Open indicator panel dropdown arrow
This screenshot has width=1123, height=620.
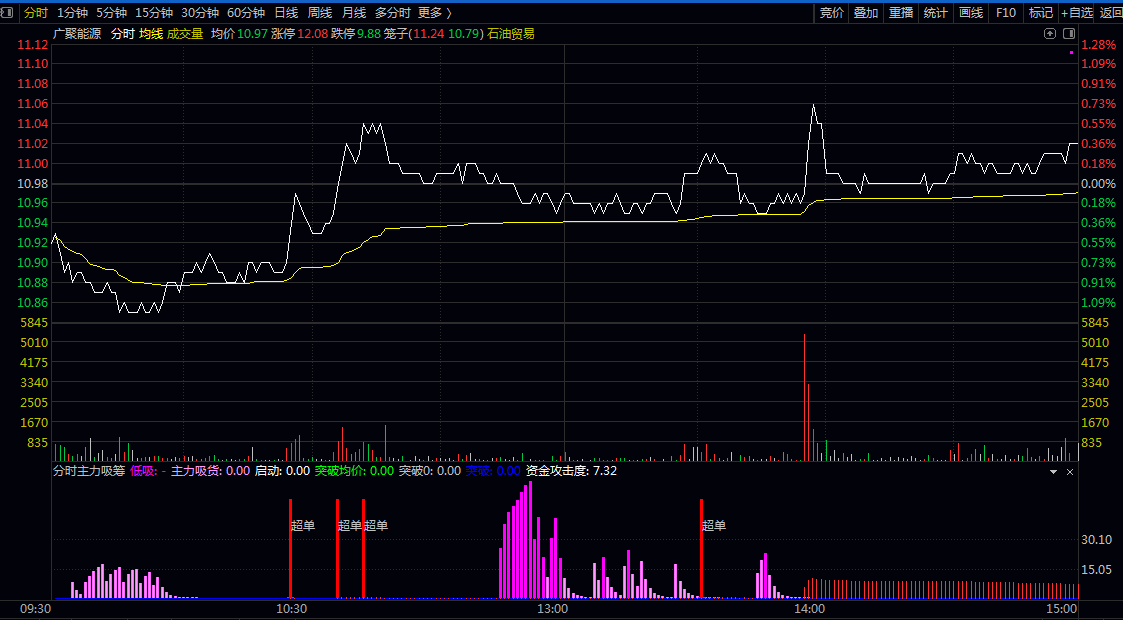pos(1052,471)
